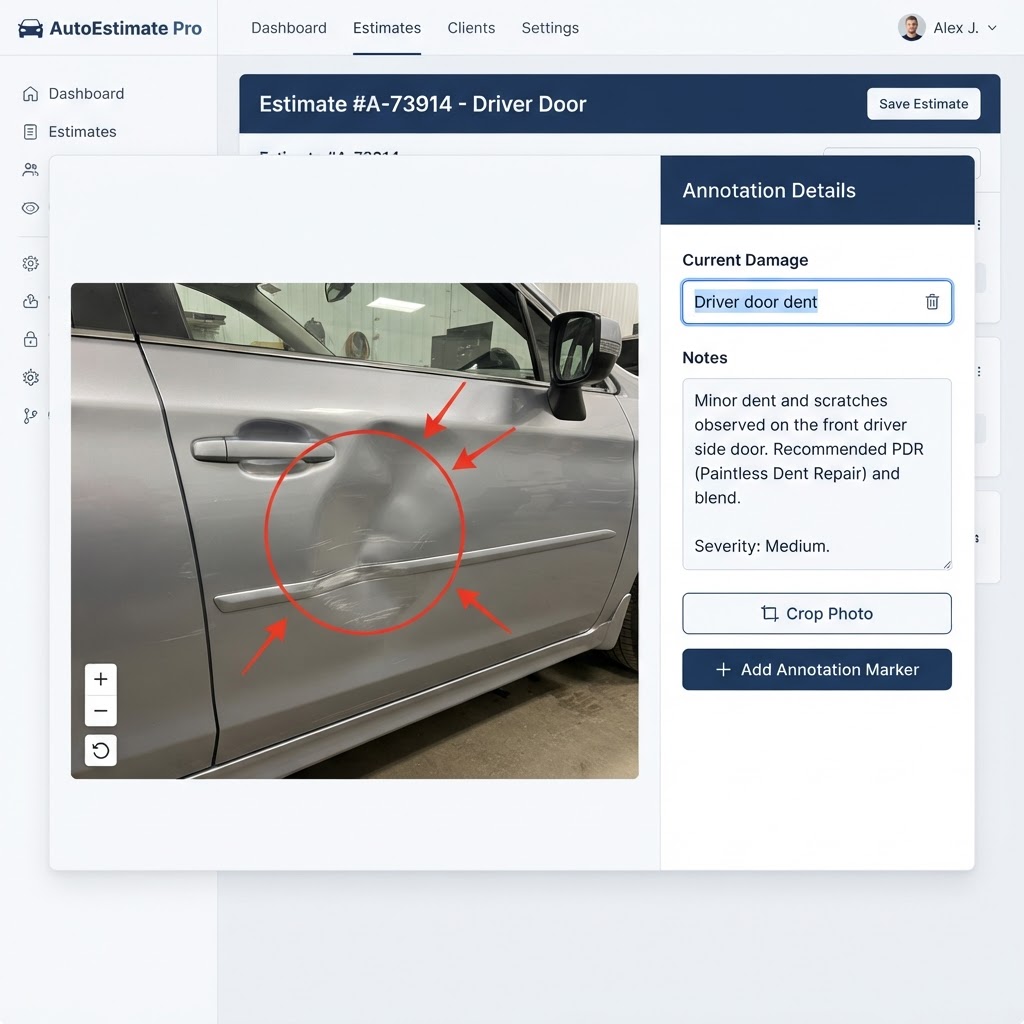
Task: Click the Notes textarea resize handle
Action: click(947, 564)
